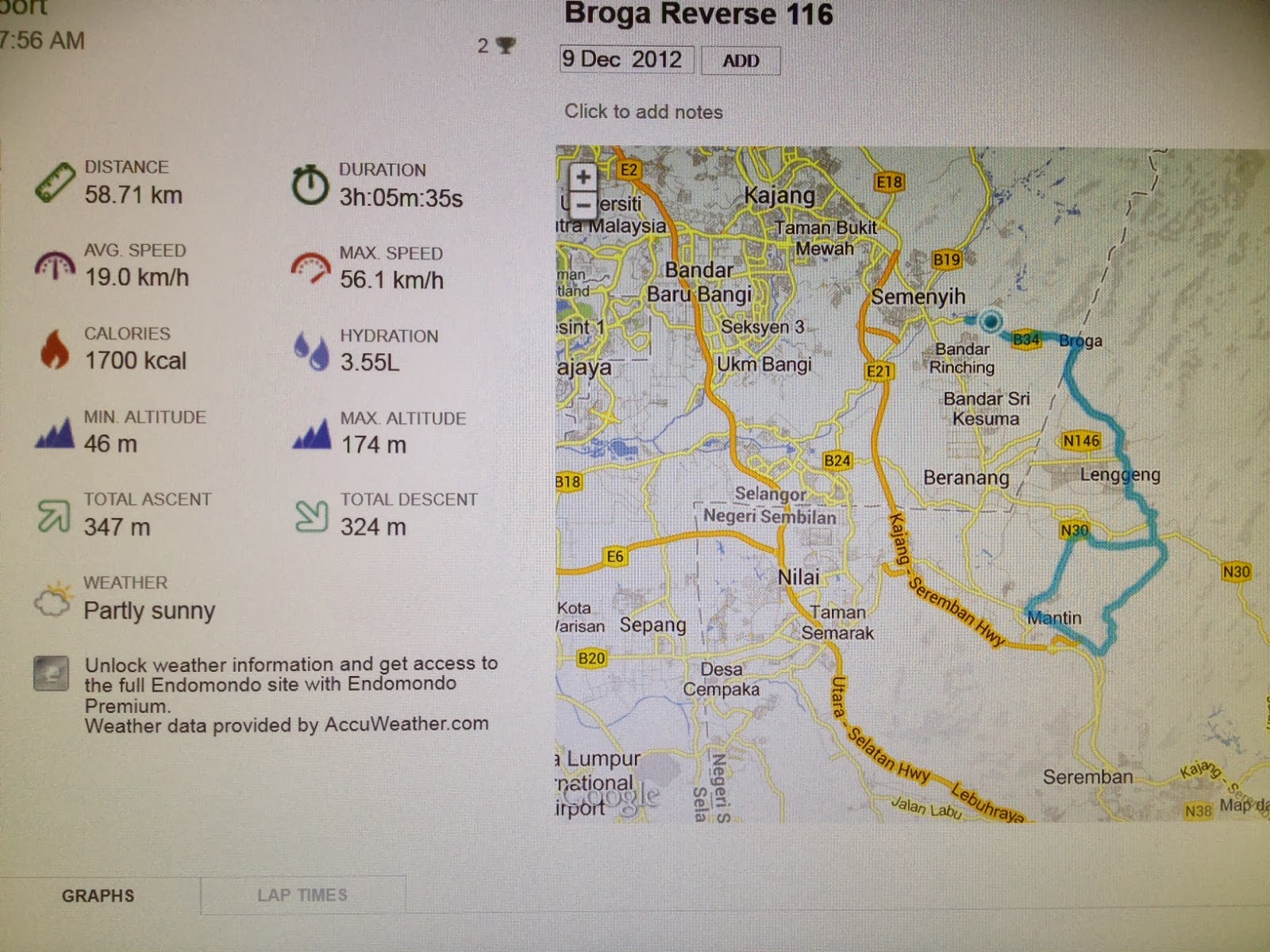This screenshot has width=1270, height=952.
Task: Click the 347 m total ascent value
Action: pos(117,527)
